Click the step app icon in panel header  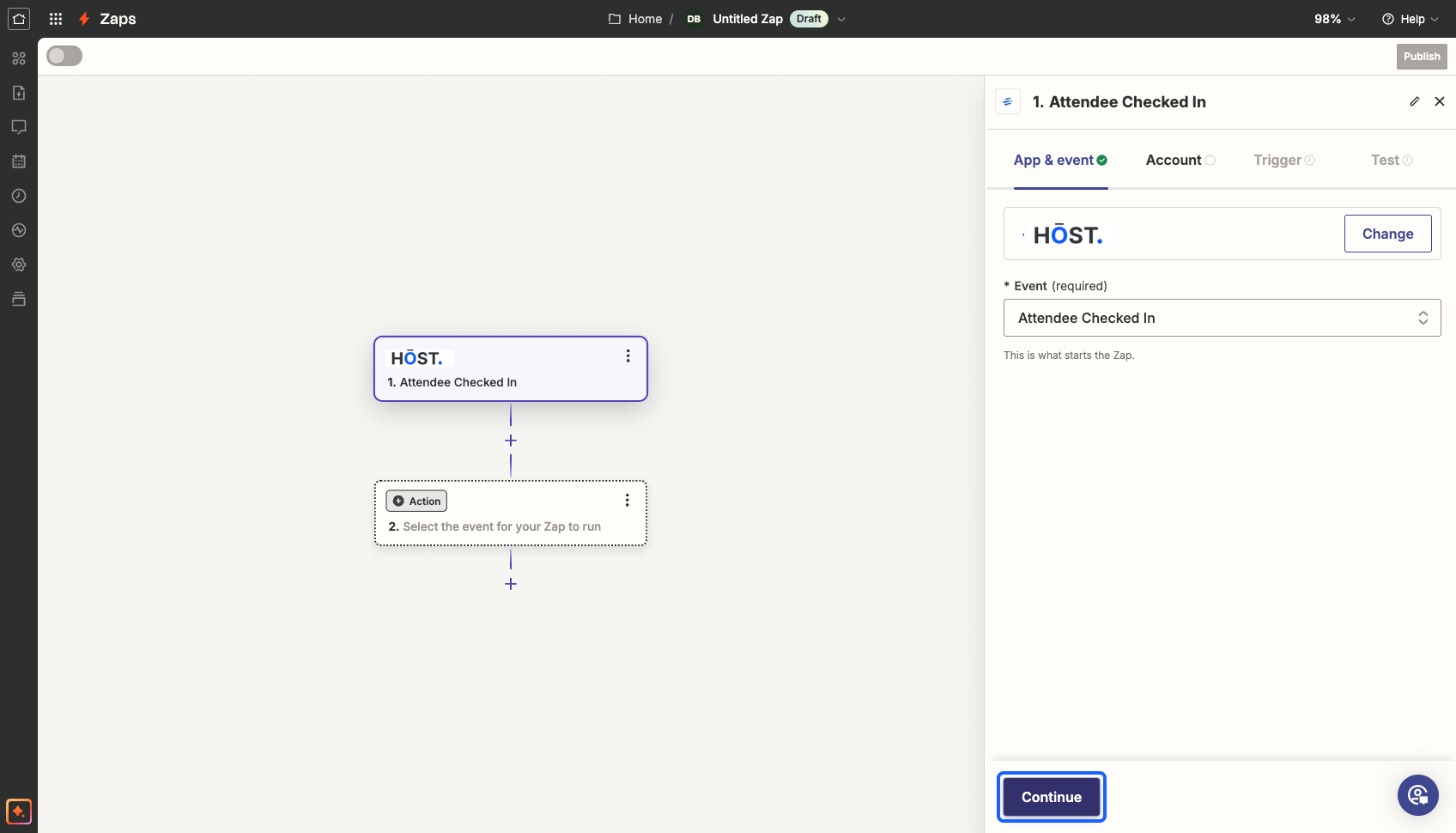click(1008, 101)
